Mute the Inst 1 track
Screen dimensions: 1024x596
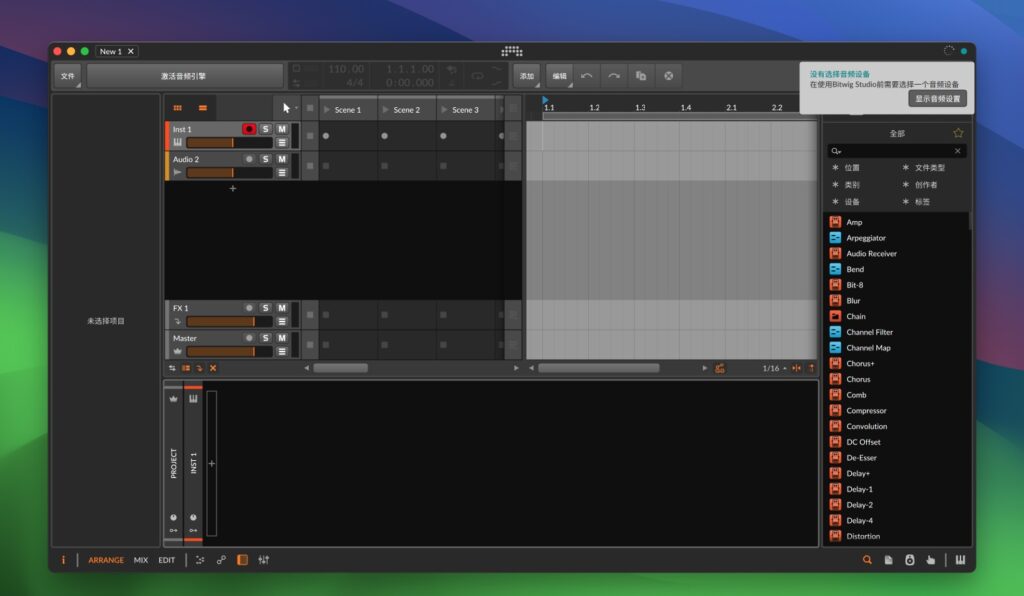tap(282, 129)
